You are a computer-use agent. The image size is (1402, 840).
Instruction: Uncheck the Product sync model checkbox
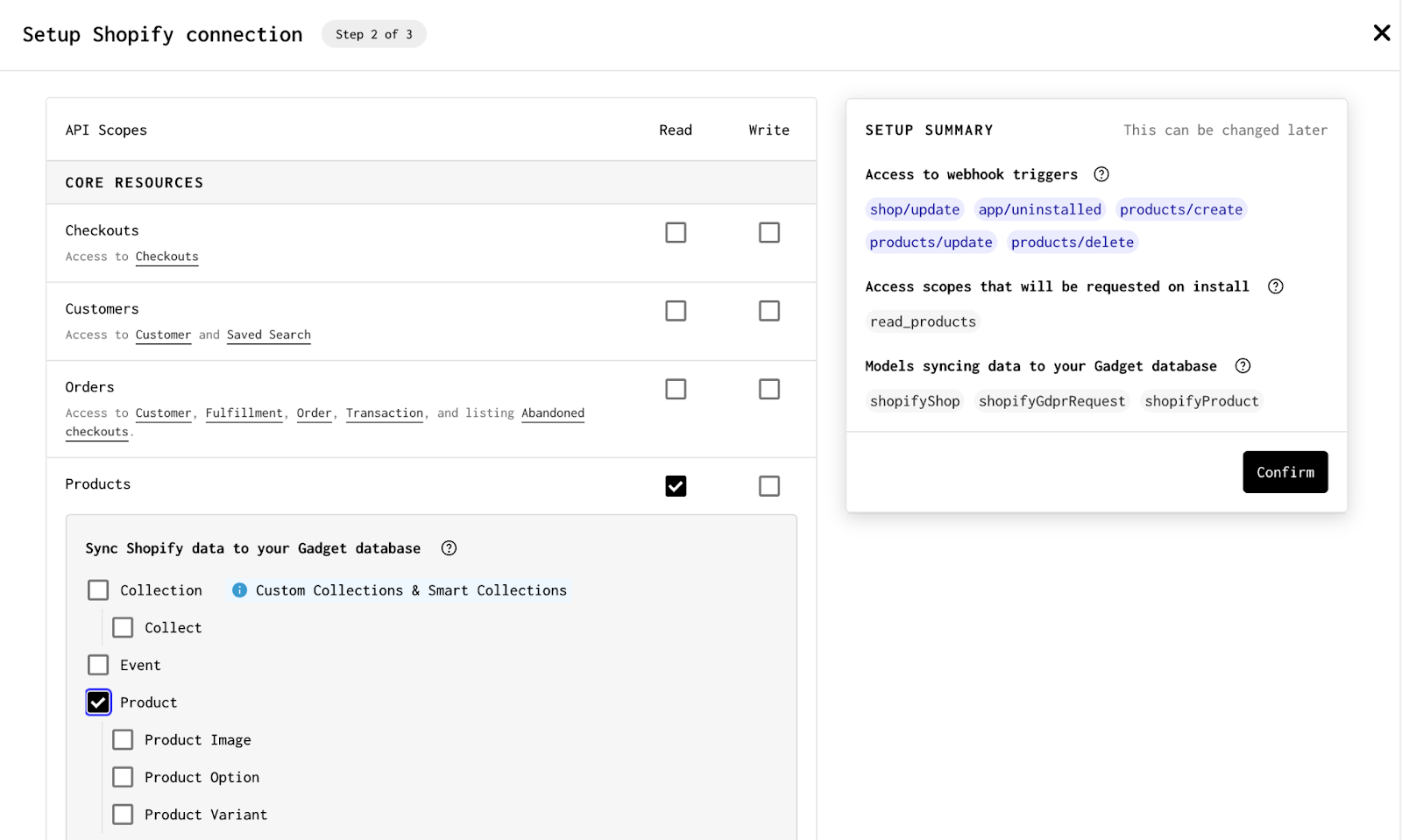click(98, 702)
